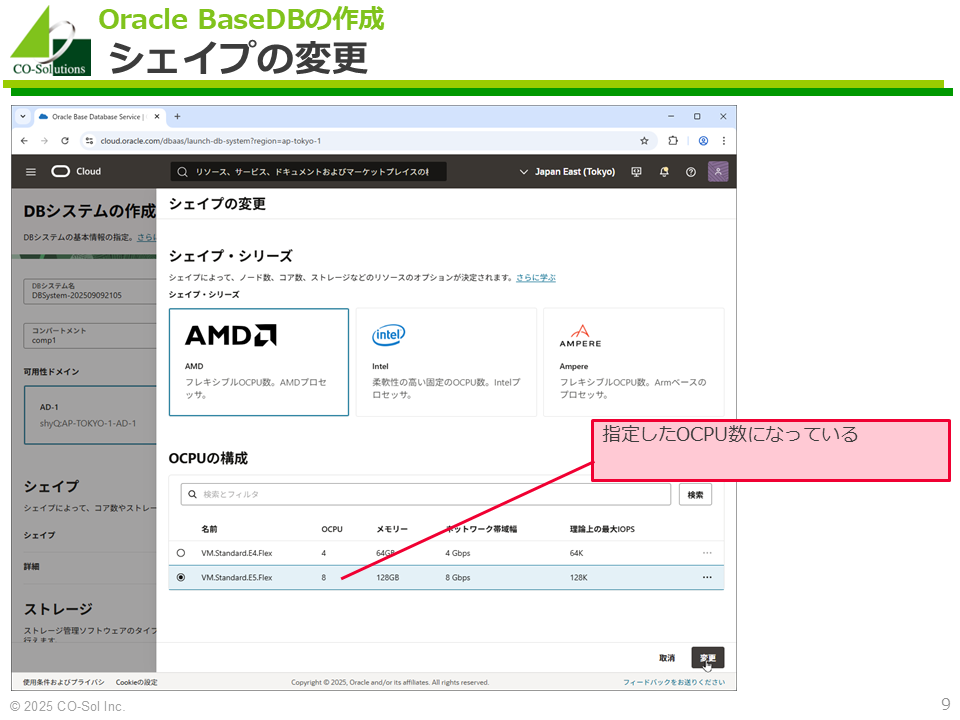
Task: Click the 名前 column header
Action: 209,529
